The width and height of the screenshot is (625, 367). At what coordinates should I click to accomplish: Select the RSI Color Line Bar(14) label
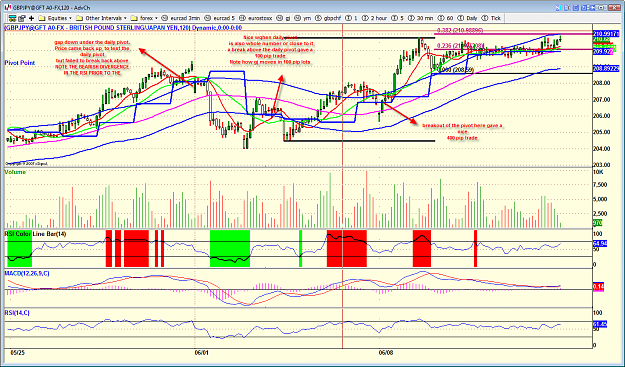35,234
